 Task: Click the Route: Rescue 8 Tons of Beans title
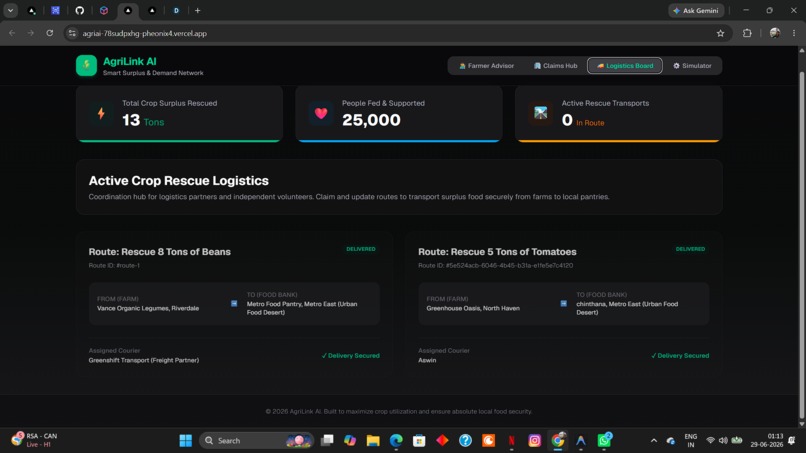[159, 251]
